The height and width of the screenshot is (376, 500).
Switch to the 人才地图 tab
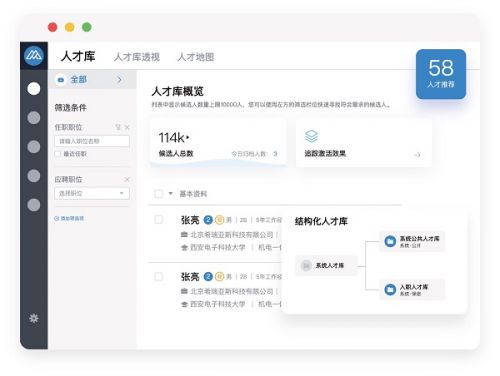pyautogui.click(x=196, y=57)
